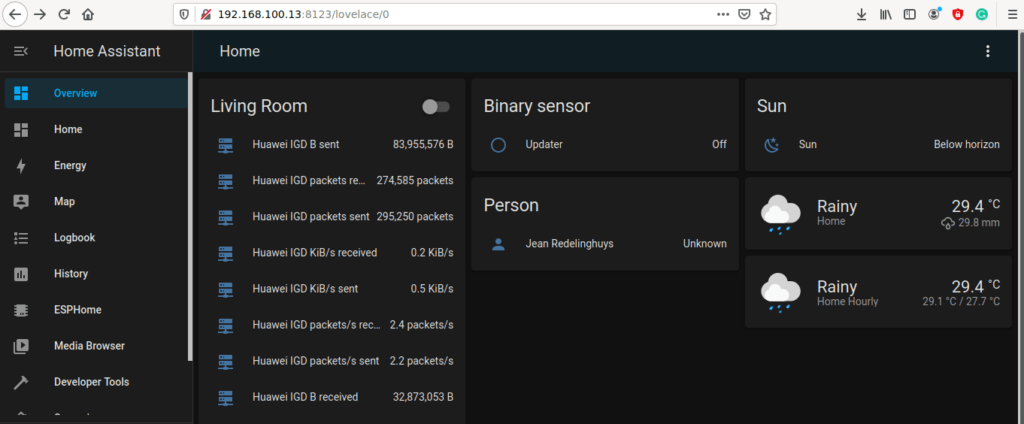Select History in the sidebar
This screenshot has width=1024, height=424.
tap(96, 274)
